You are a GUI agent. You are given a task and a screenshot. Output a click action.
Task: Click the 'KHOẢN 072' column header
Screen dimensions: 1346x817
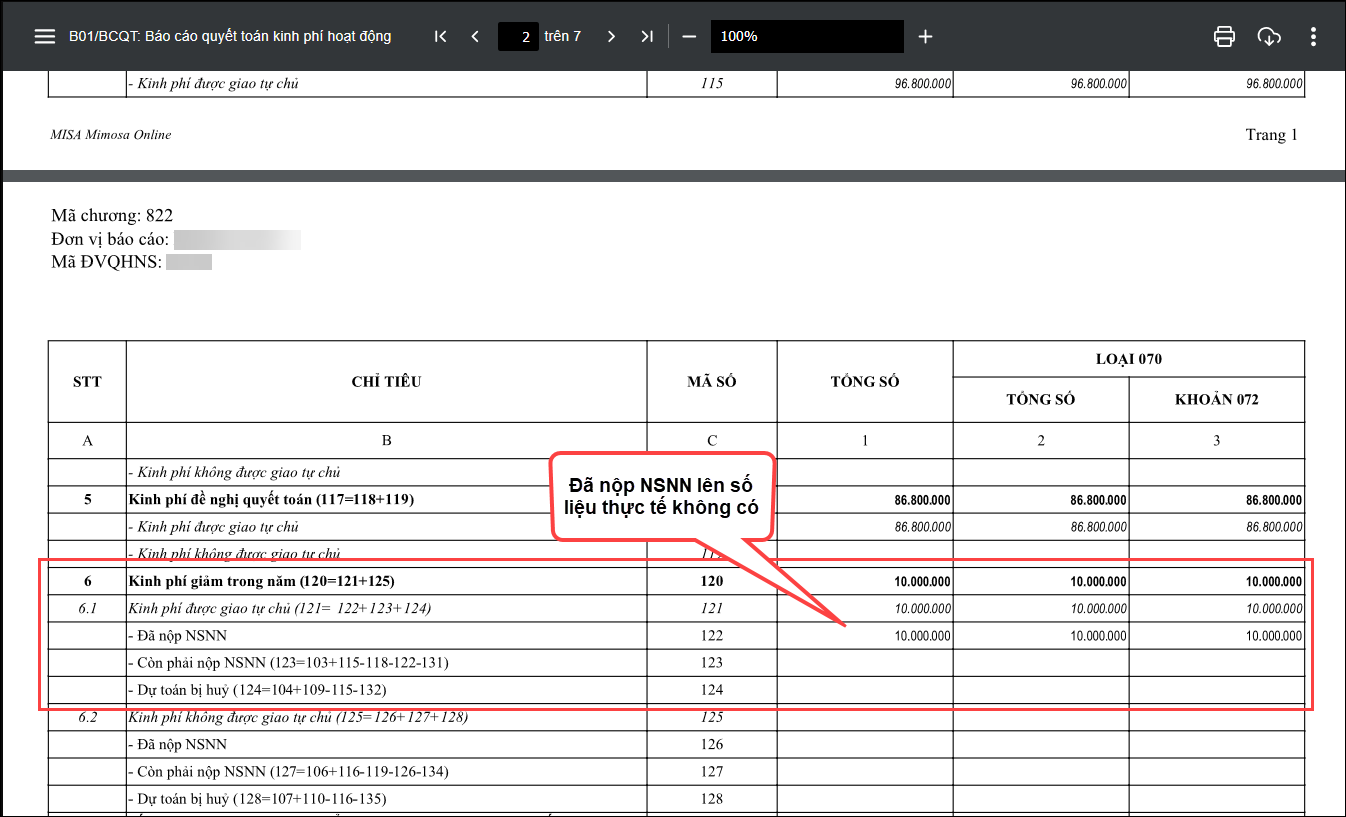[1216, 399]
